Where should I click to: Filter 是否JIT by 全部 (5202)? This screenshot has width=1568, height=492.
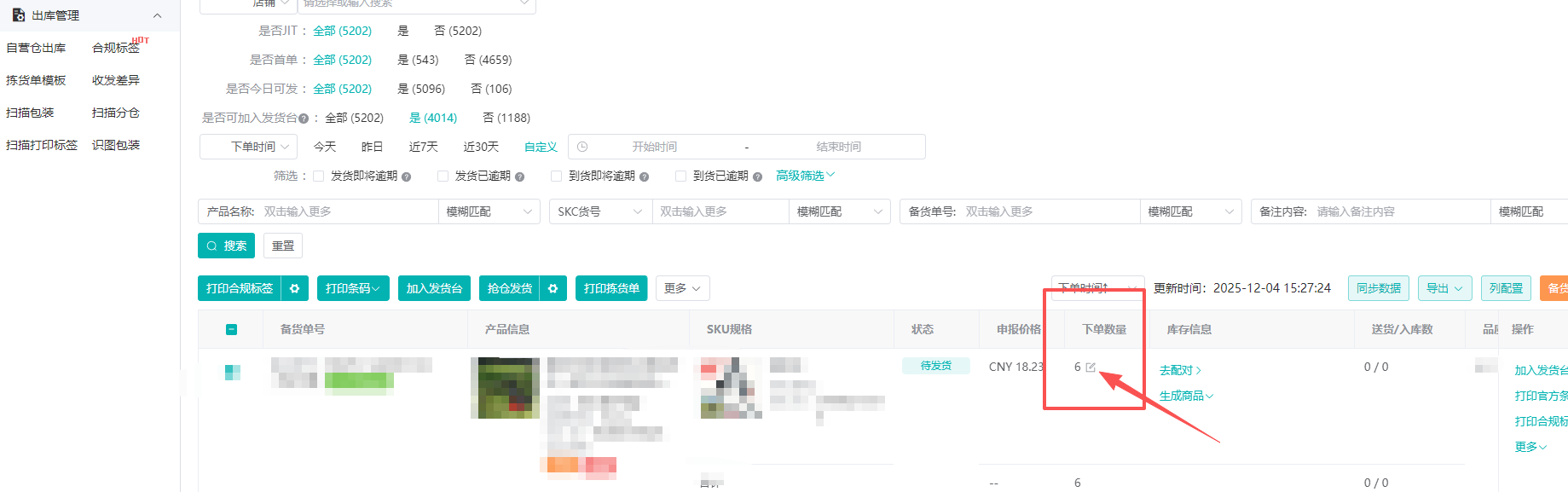coord(342,31)
